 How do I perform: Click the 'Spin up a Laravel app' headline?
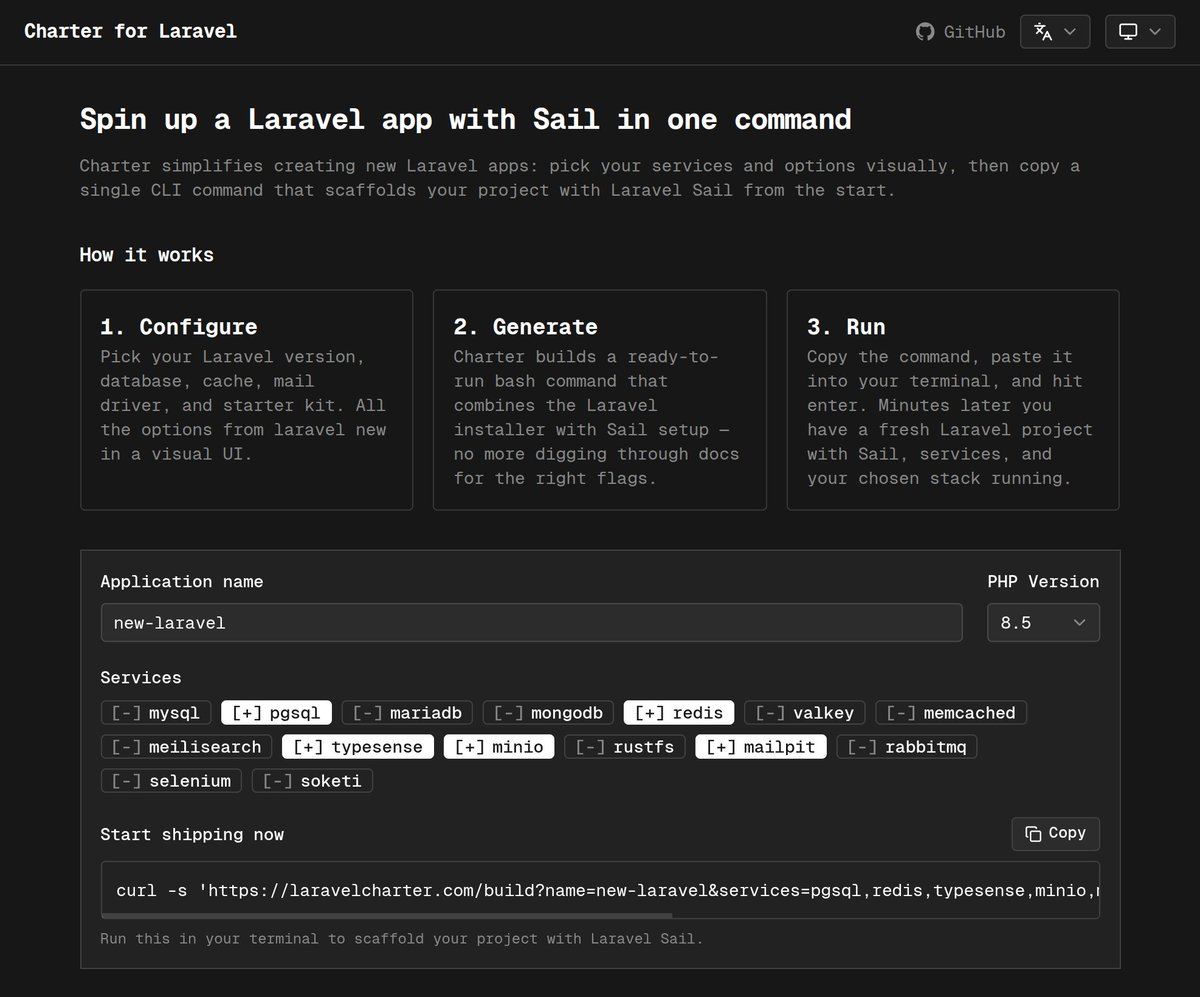tap(466, 120)
